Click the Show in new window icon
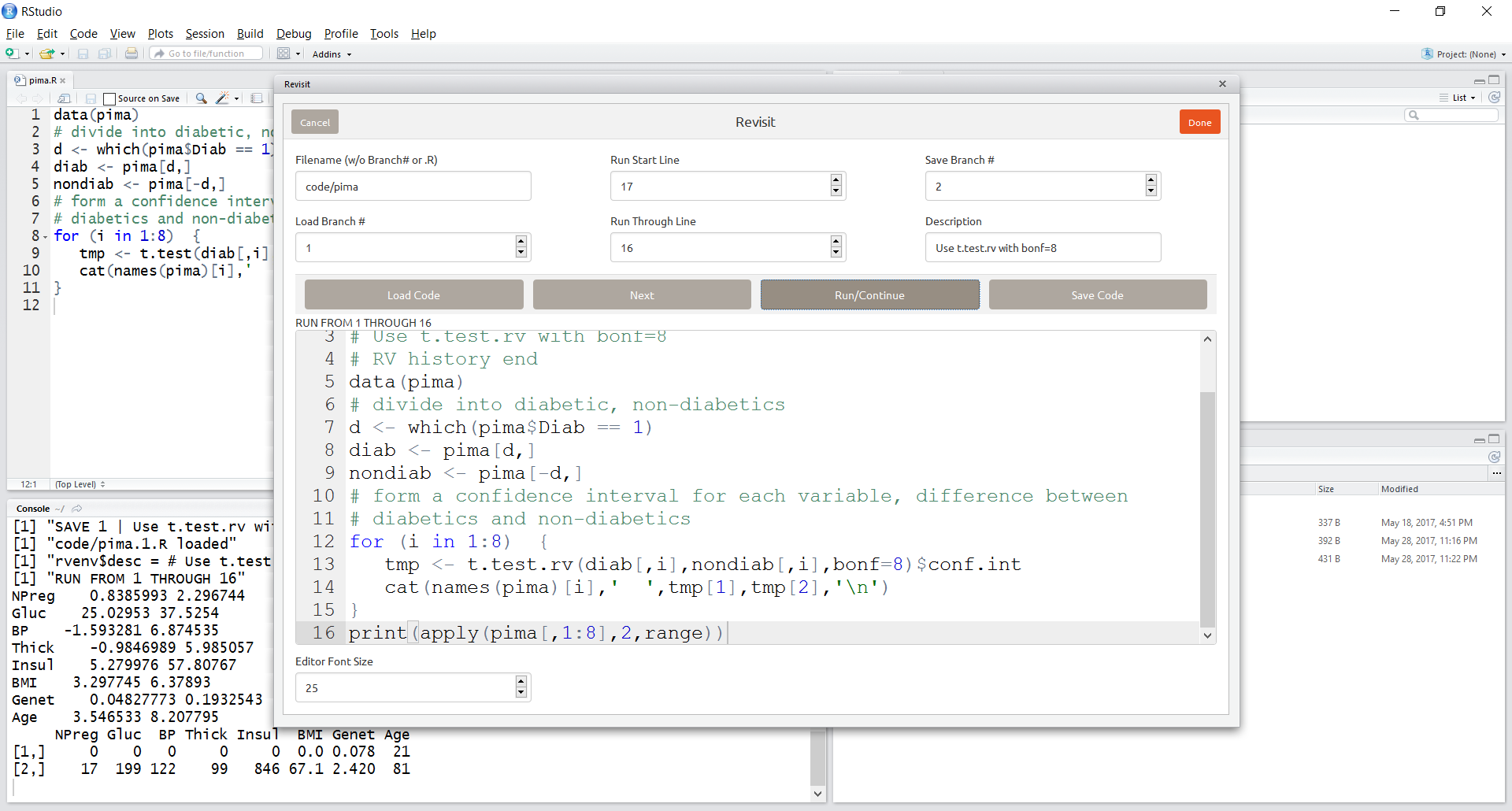Screen dimensions: 1512x811 [65, 98]
